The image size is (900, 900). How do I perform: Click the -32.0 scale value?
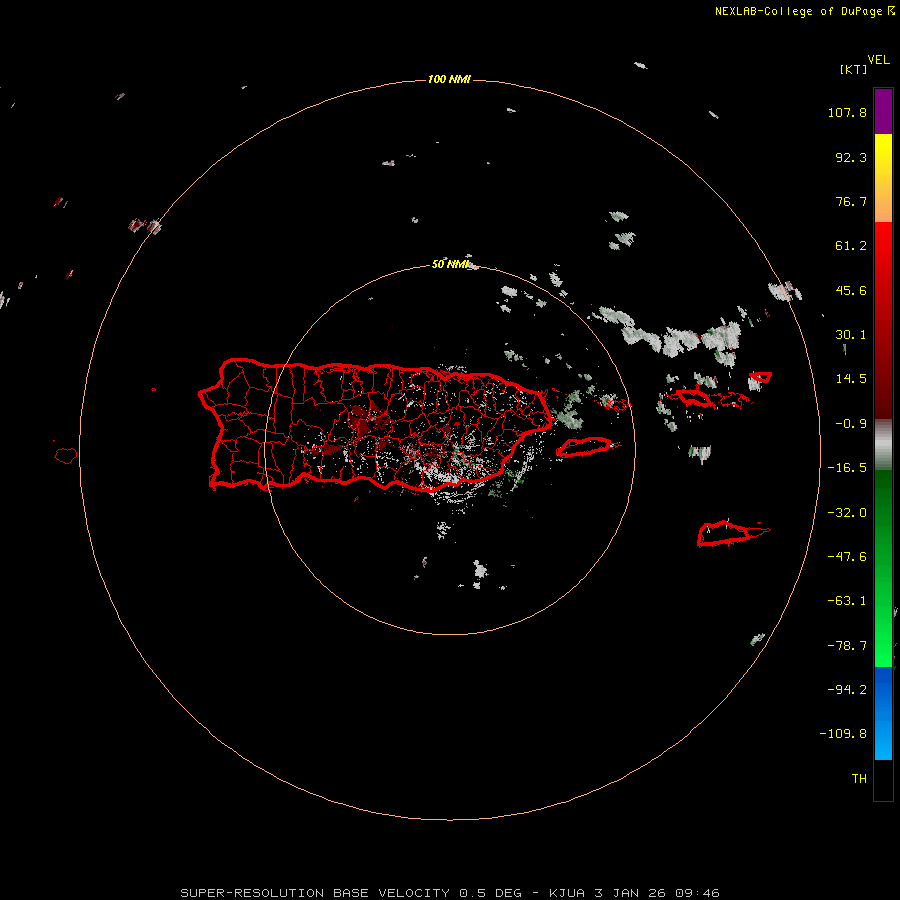click(847, 513)
